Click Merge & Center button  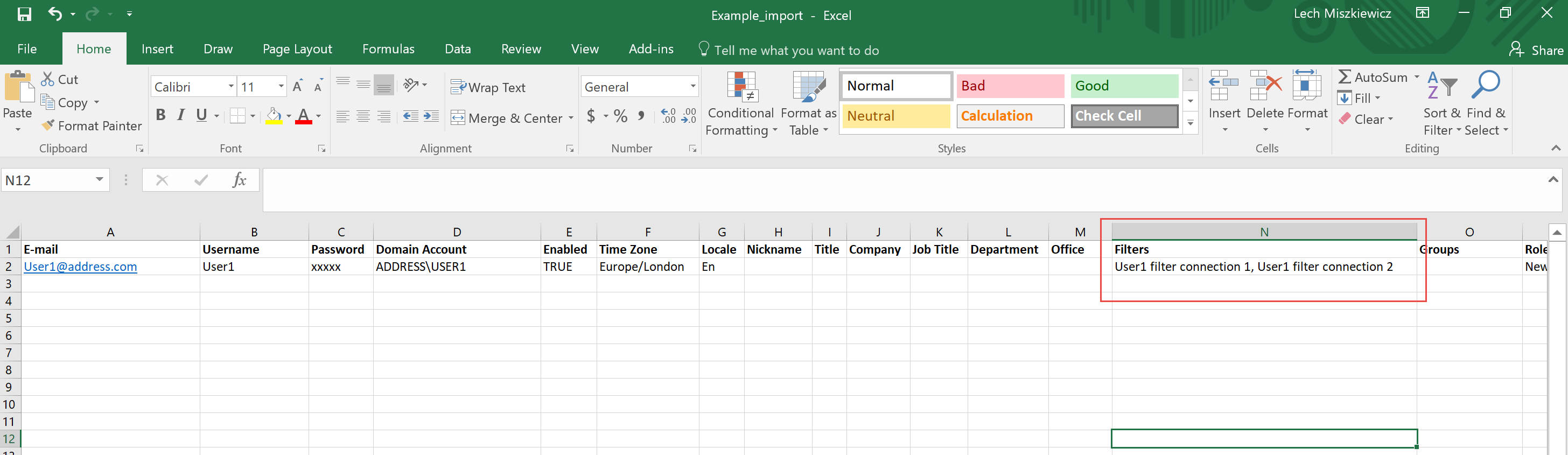[507, 118]
